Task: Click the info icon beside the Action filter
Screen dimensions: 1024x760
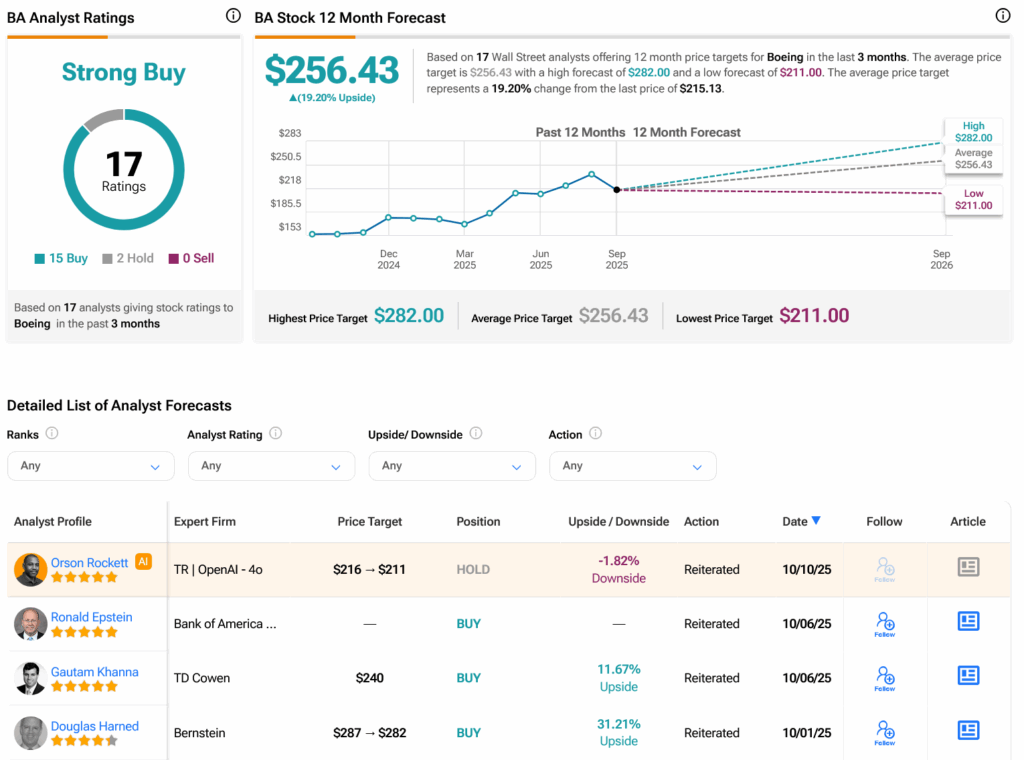Action: pyautogui.click(x=598, y=434)
